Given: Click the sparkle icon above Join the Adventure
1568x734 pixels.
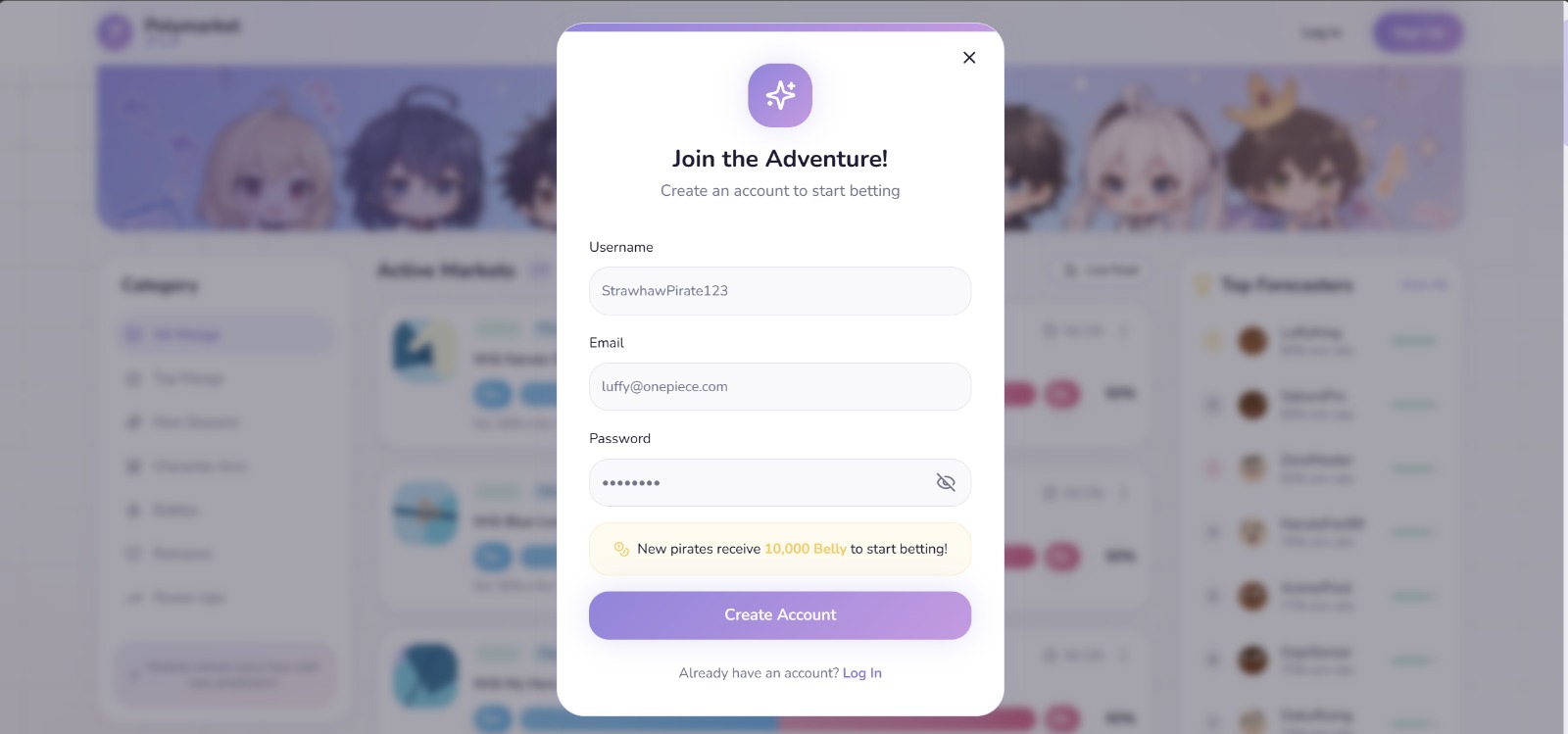Looking at the screenshot, I should [780, 95].
